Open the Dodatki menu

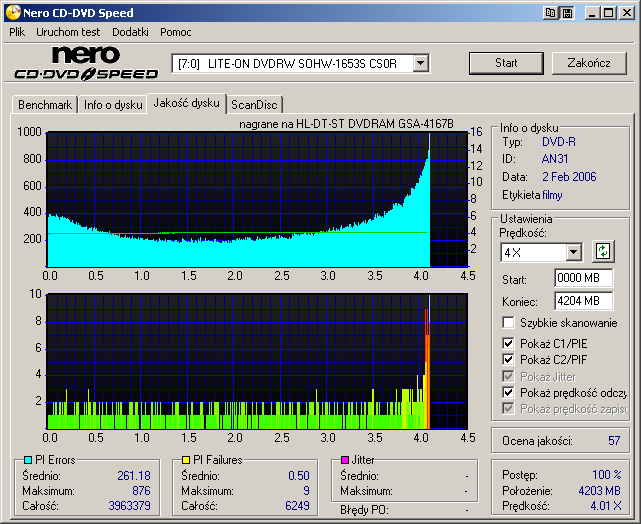point(130,32)
